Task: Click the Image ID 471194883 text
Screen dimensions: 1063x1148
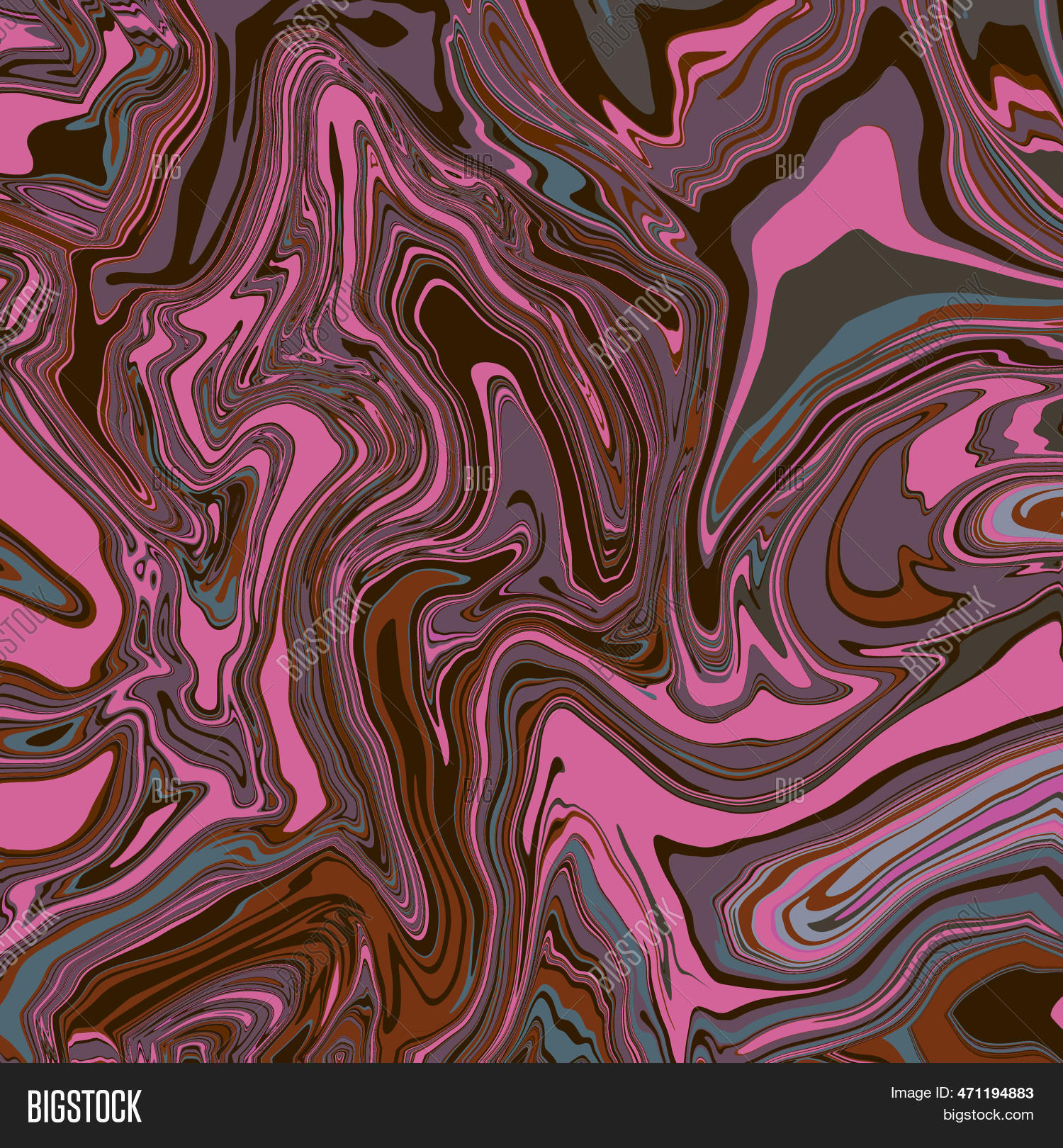Action: point(962,1093)
